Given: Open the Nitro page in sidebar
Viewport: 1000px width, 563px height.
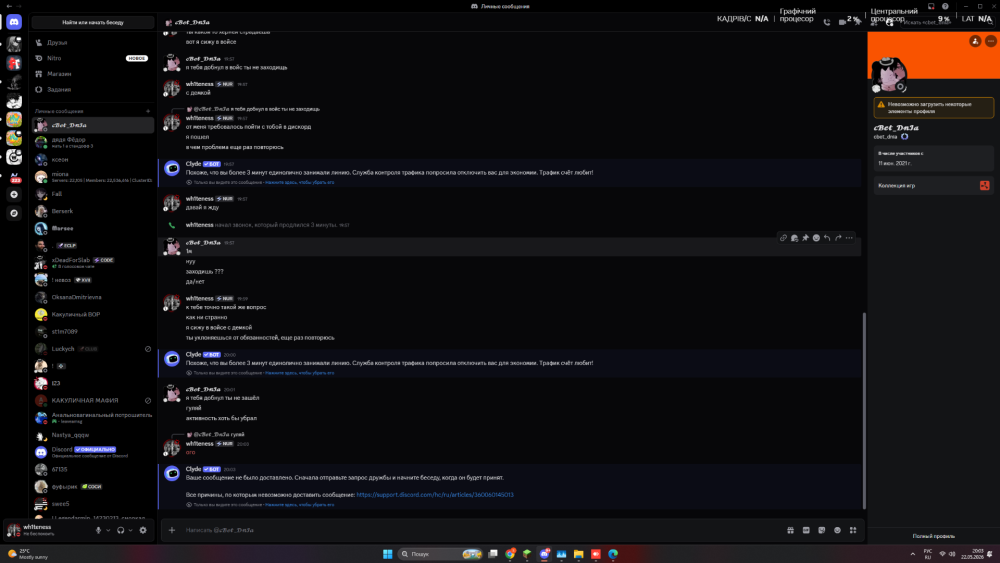Looking at the screenshot, I should click(92, 58).
